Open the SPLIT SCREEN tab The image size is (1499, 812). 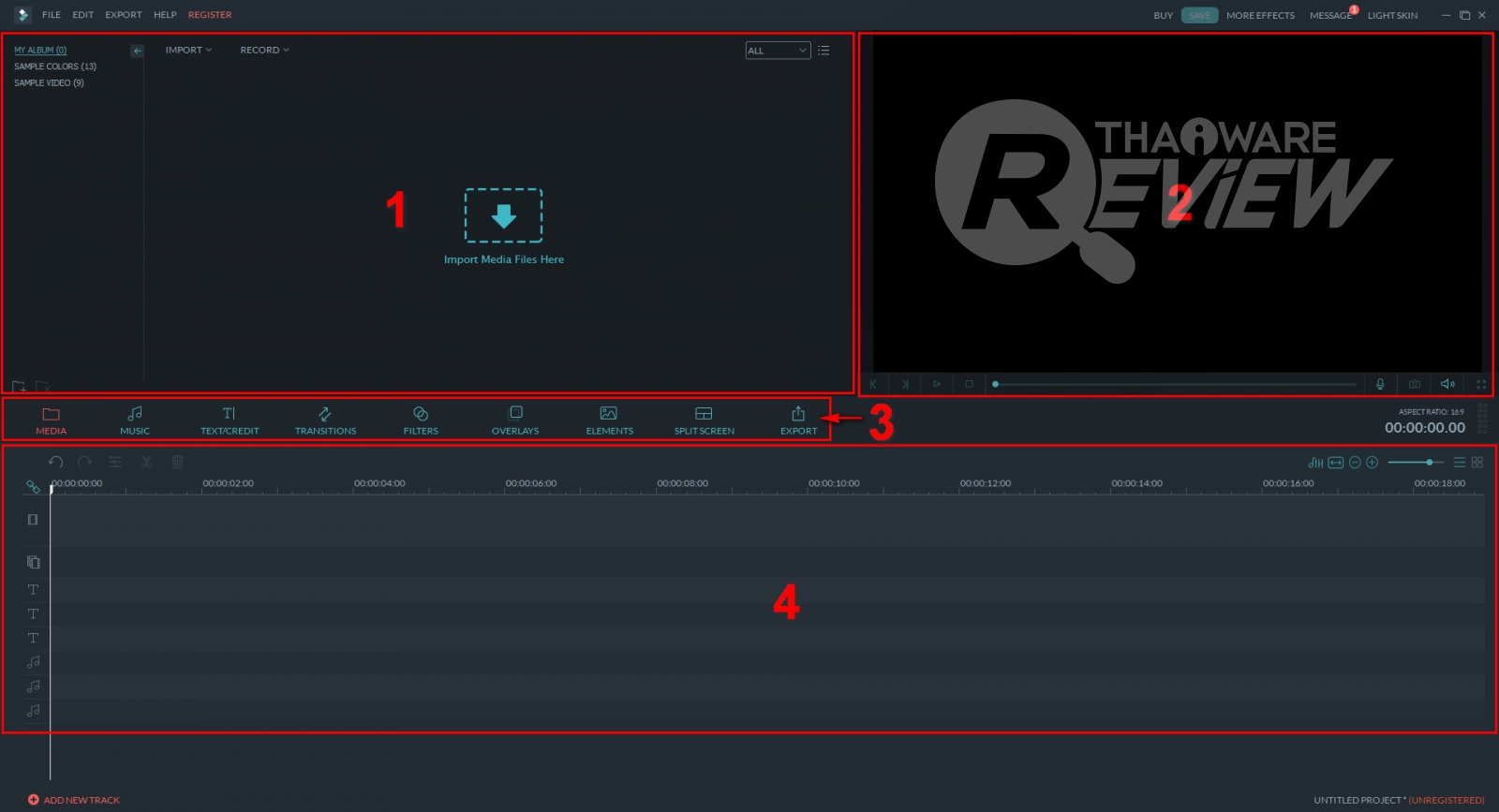(705, 421)
